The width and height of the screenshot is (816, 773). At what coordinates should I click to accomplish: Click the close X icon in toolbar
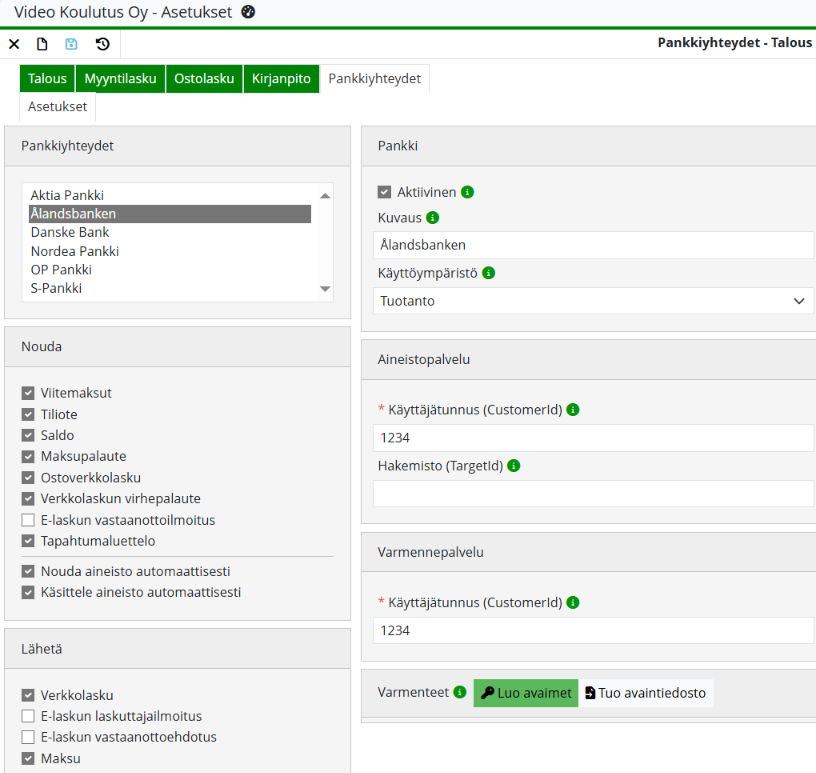[14, 44]
